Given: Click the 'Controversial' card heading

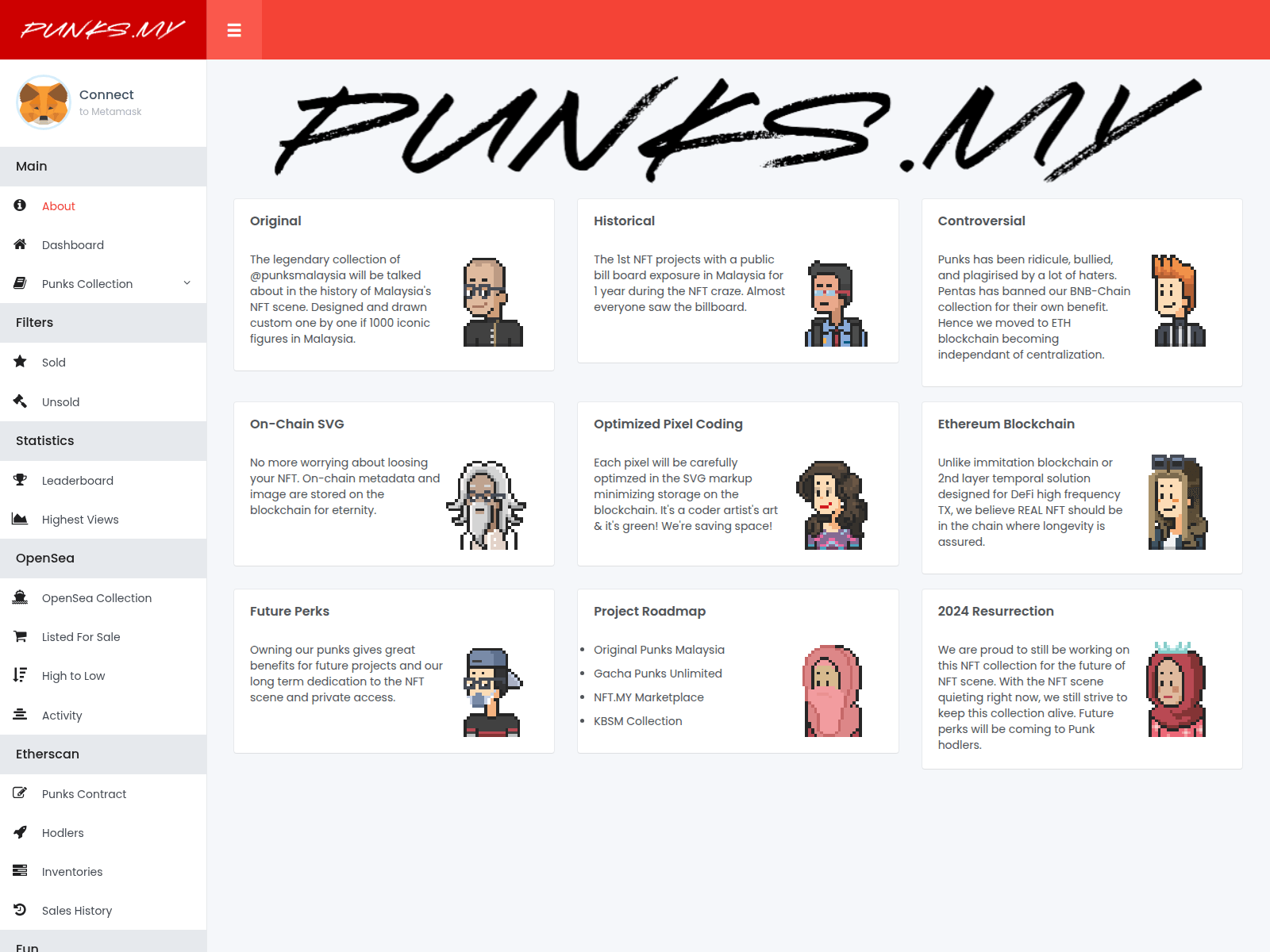Looking at the screenshot, I should tap(981, 221).
